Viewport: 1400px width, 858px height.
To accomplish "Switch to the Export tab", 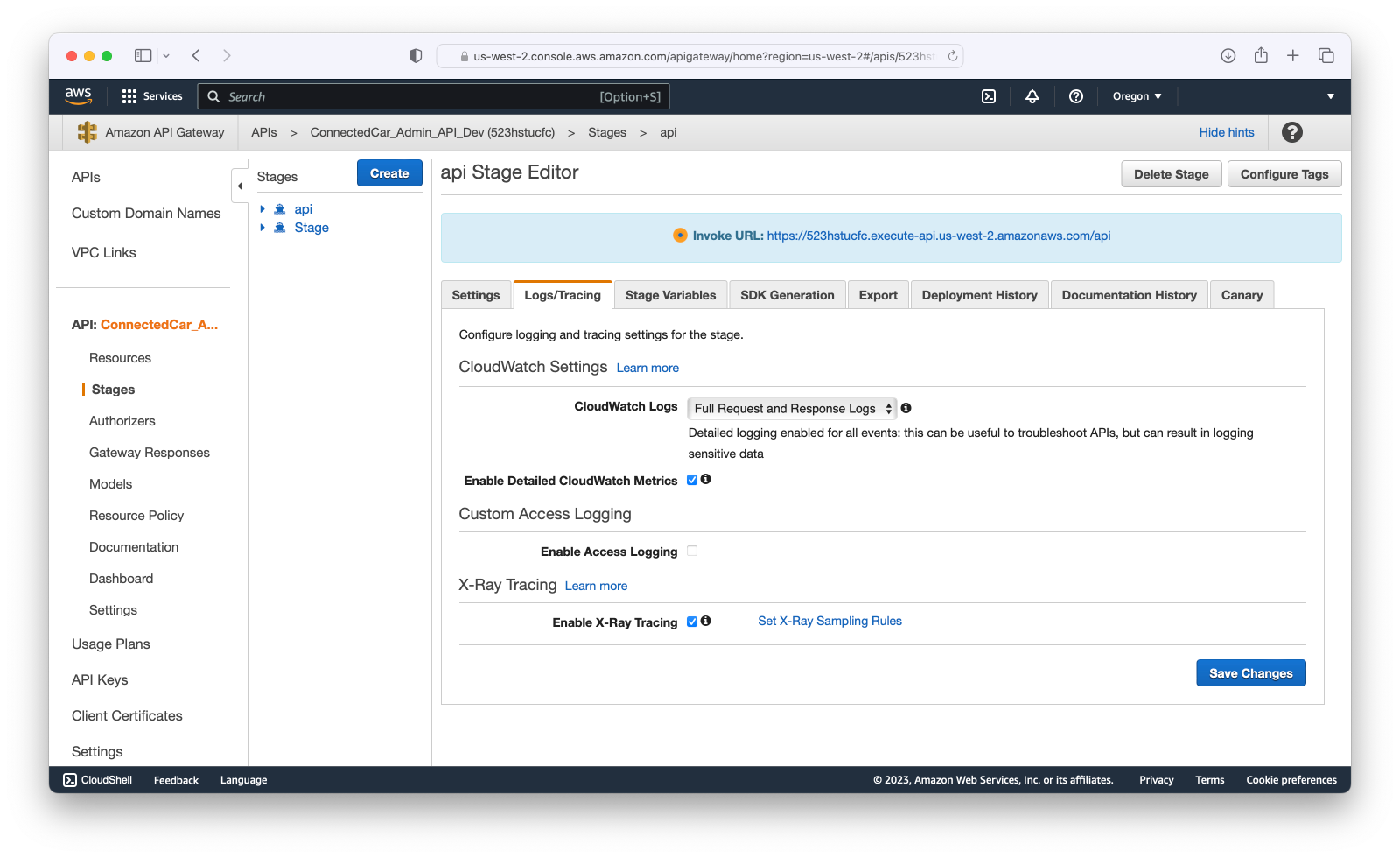I will 878,295.
